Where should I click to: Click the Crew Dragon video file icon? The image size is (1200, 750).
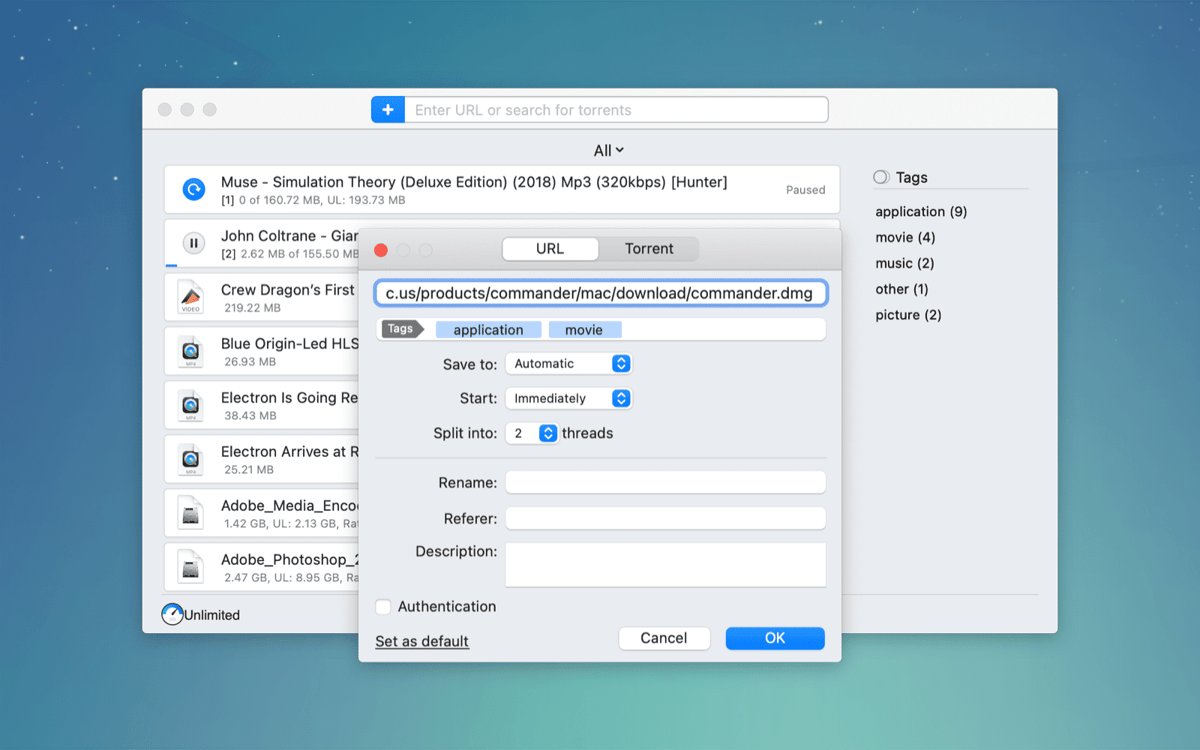191,297
